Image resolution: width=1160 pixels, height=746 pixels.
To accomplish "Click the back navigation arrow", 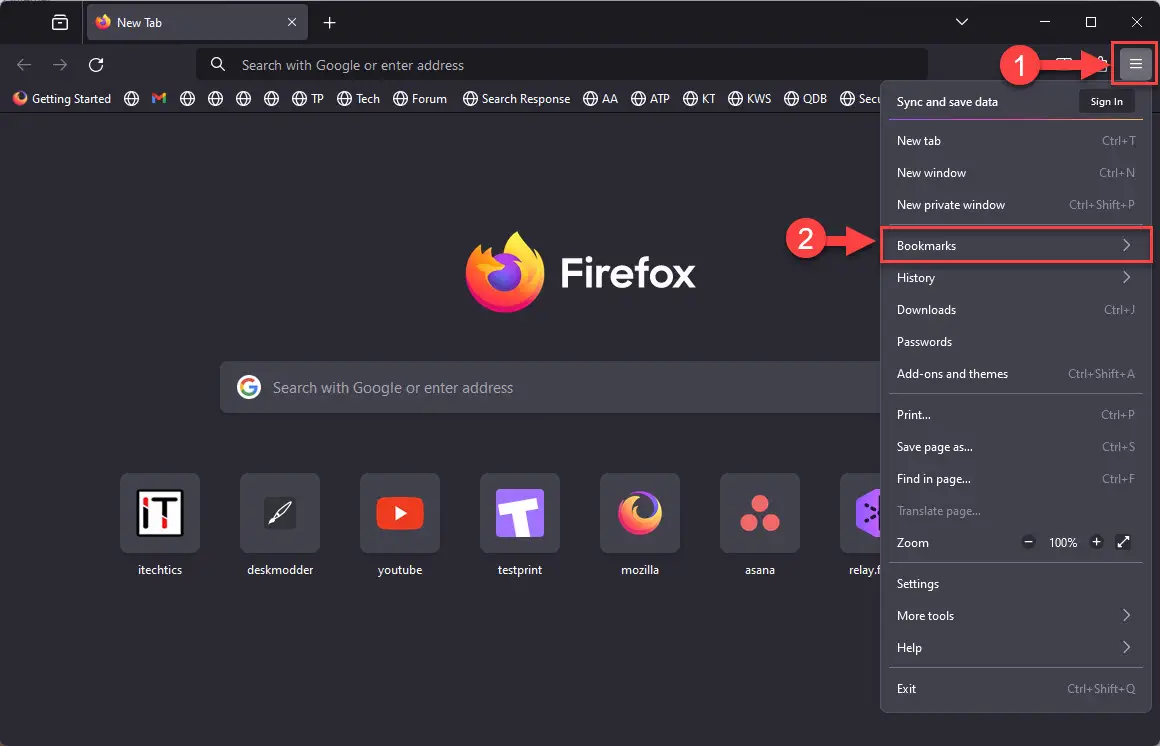I will pos(24,65).
